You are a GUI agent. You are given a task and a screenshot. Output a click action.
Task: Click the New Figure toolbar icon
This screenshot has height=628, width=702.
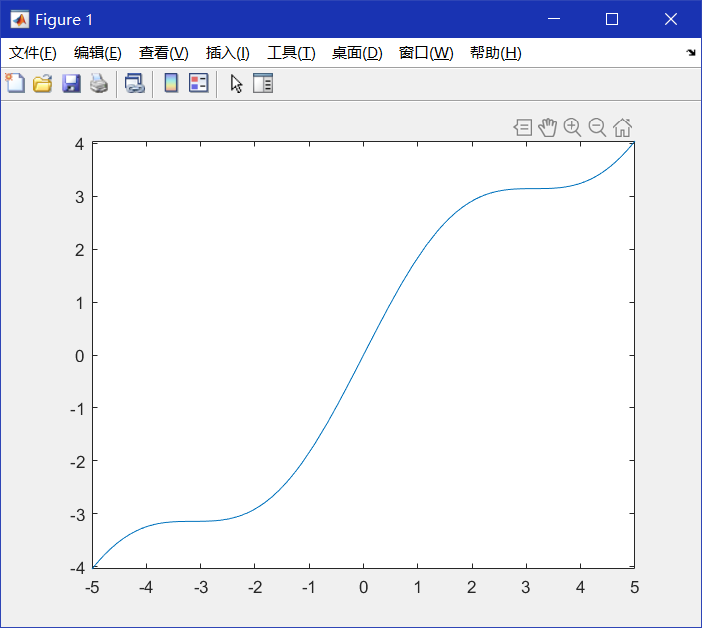pyautogui.click(x=15, y=83)
